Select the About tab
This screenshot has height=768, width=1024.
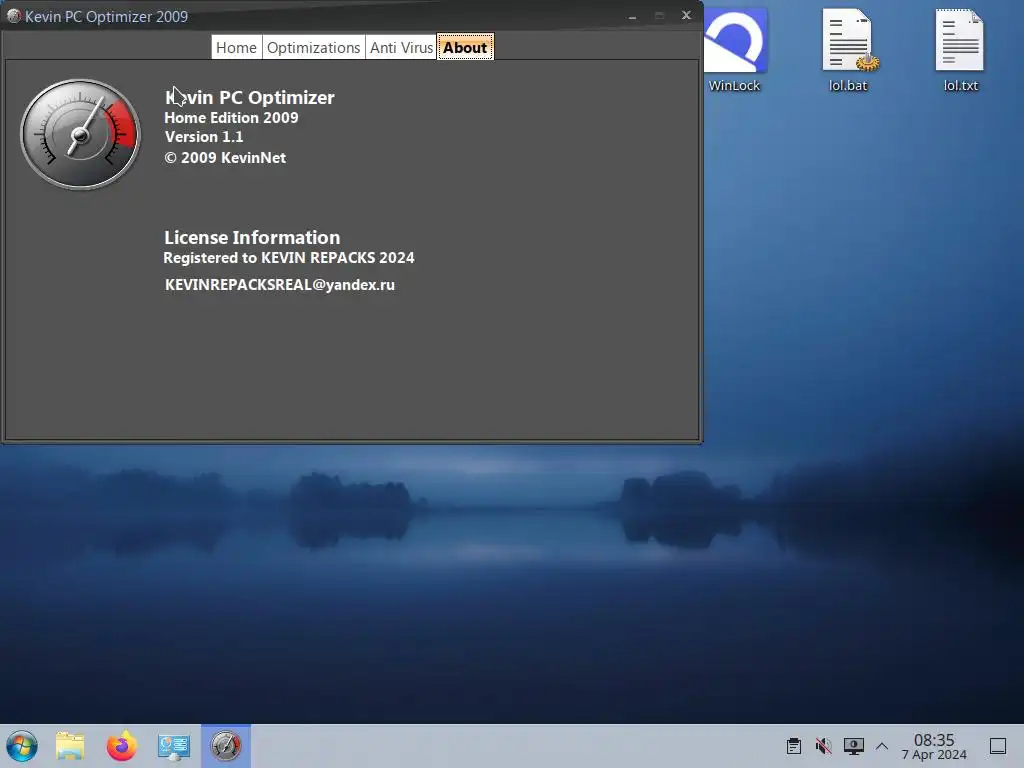point(465,48)
